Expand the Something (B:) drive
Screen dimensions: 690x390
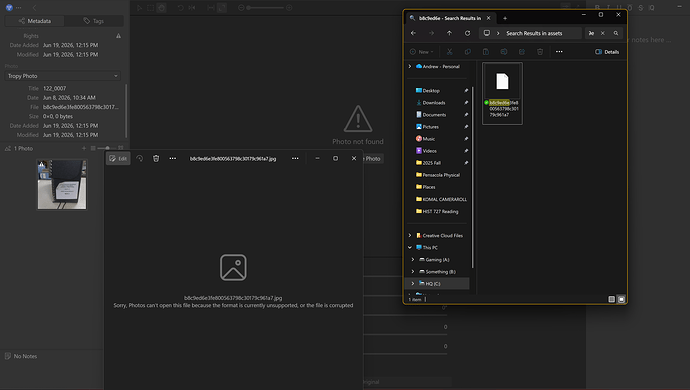click(x=413, y=272)
